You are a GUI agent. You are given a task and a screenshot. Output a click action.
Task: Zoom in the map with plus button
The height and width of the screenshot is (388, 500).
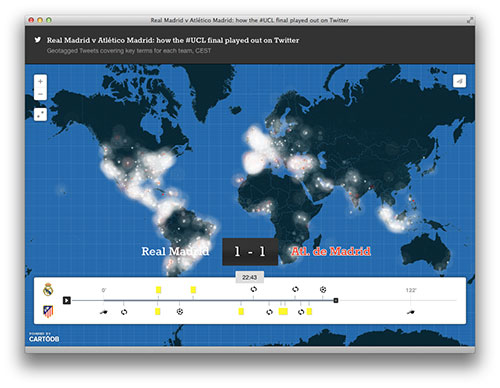tap(40, 81)
